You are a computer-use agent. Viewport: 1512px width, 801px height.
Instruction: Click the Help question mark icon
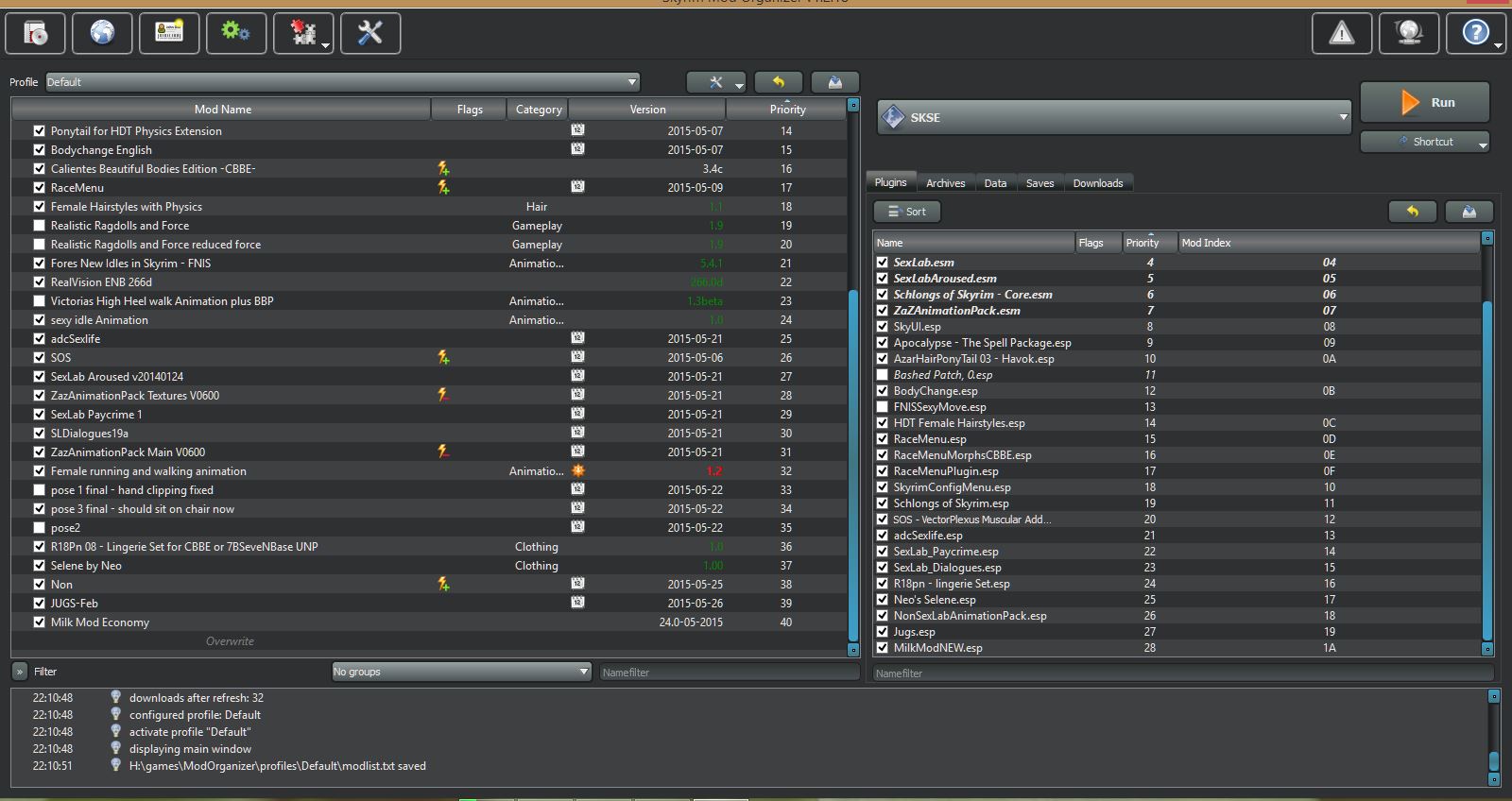coord(1475,34)
